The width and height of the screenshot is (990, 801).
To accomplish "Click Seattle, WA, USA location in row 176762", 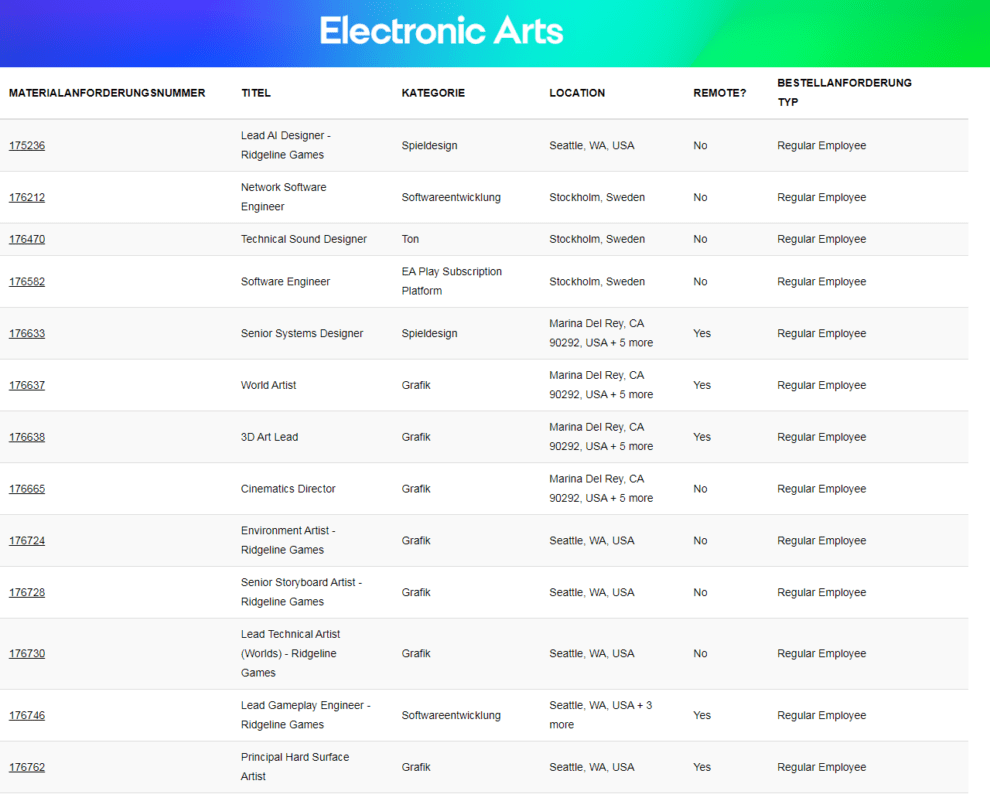I will tap(592, 767).
